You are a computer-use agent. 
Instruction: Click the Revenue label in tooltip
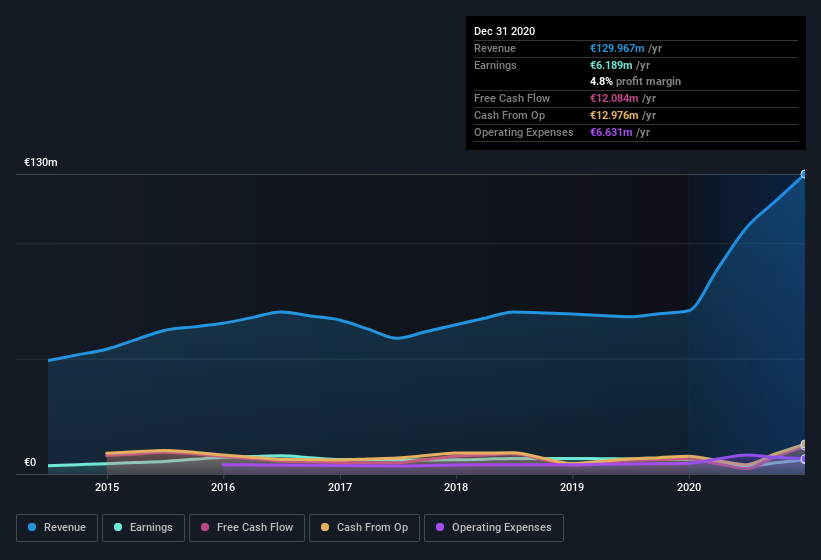point(495,48)
